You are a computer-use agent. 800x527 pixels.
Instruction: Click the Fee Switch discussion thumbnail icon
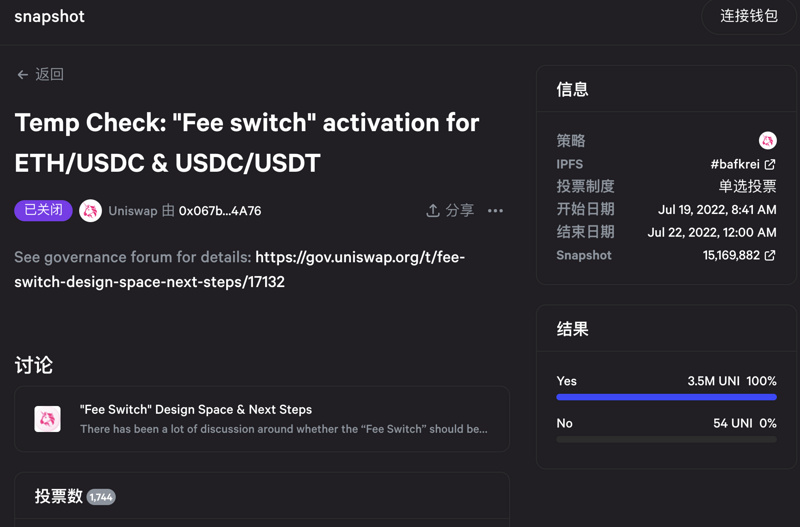coord(48,419)
